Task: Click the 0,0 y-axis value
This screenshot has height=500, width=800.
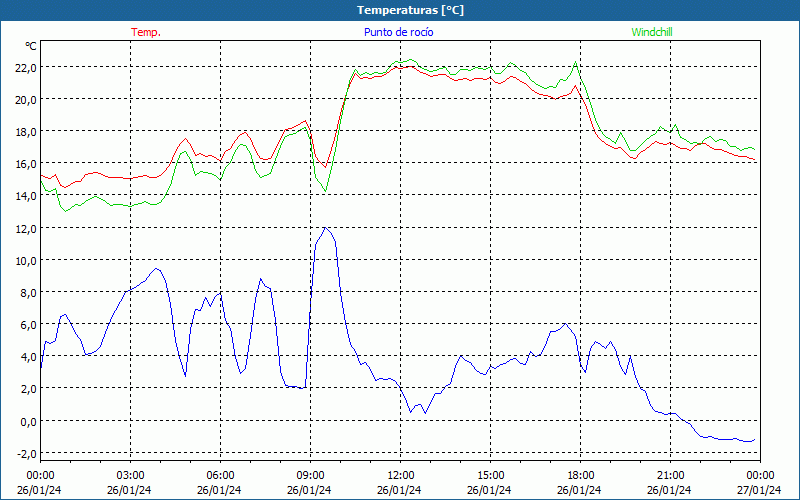Action: (x=28, y=421)
